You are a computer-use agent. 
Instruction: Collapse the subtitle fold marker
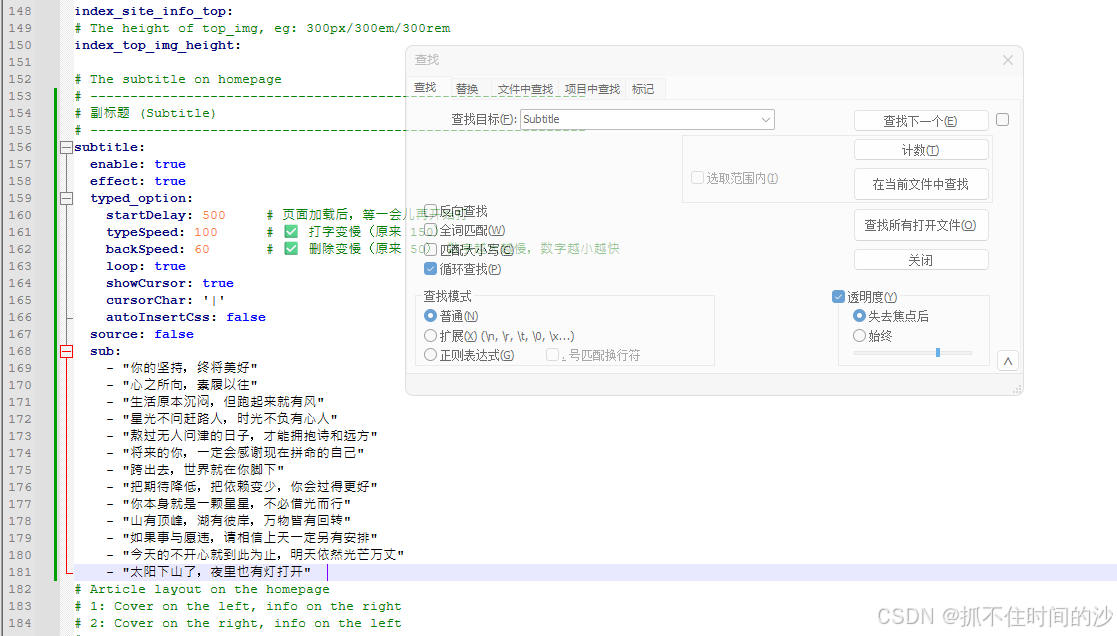pyautogui.click(x=66, y=147)
